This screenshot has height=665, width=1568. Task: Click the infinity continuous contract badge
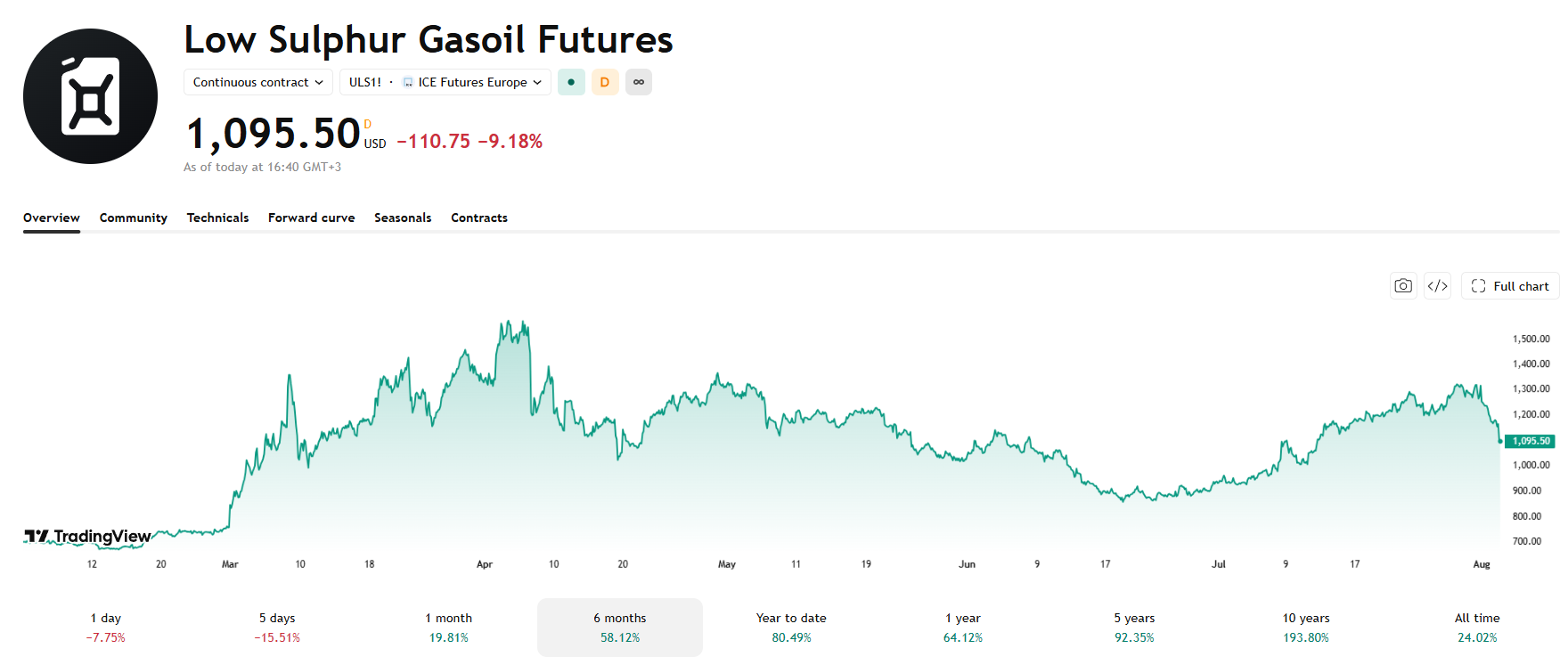(x=639, y=82)
